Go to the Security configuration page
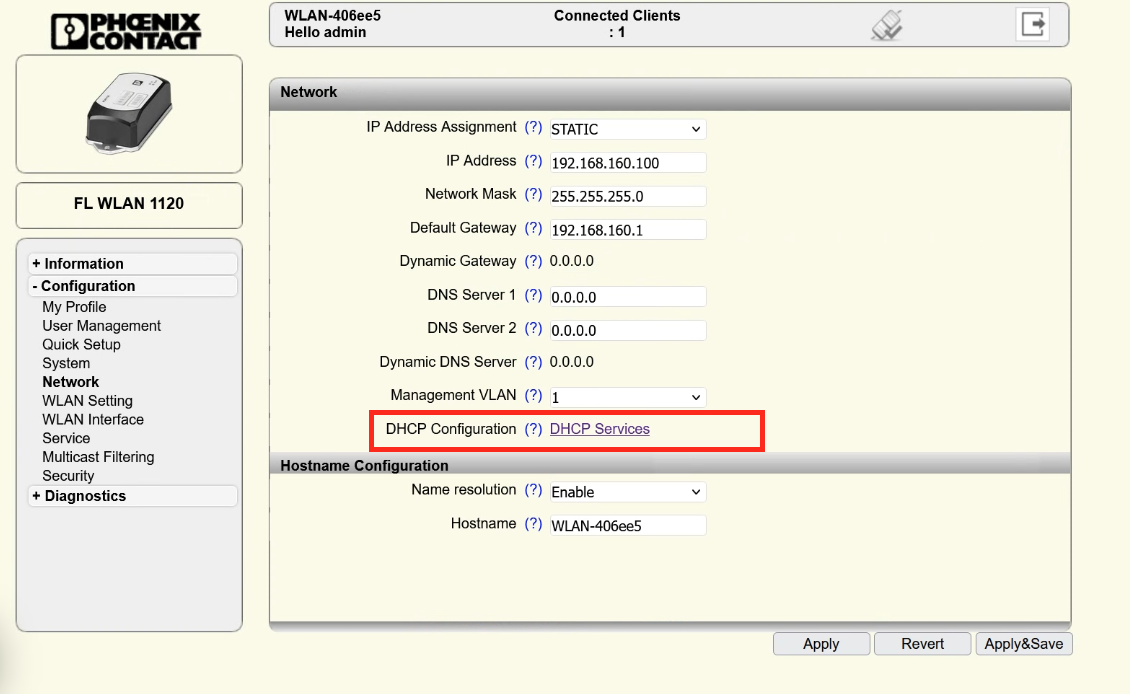This screenshot has height=694, width=1130. tap(68, 476)
